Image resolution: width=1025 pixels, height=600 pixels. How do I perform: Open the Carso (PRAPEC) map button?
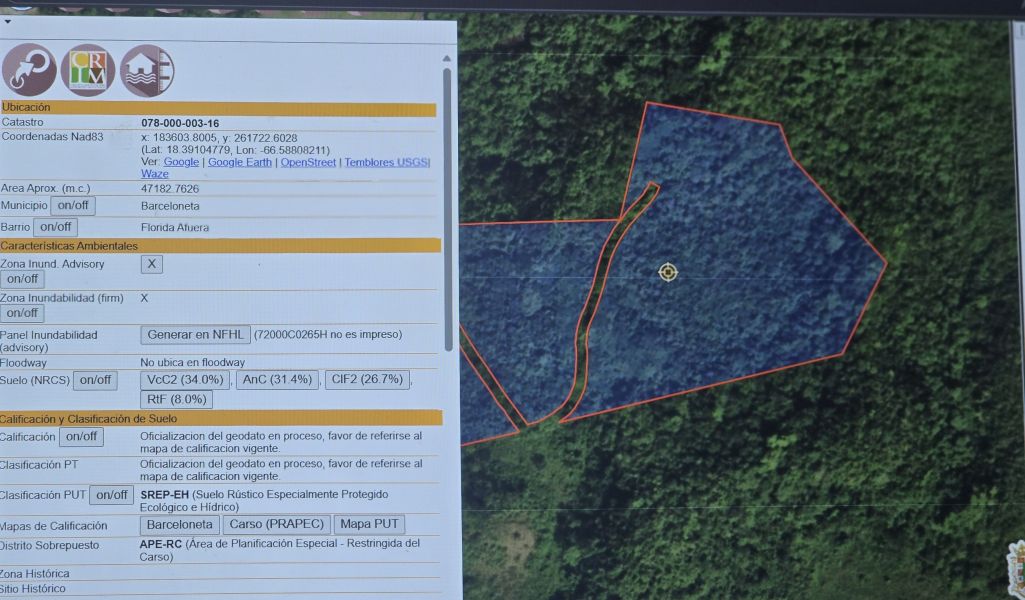[x=276, y=525]
